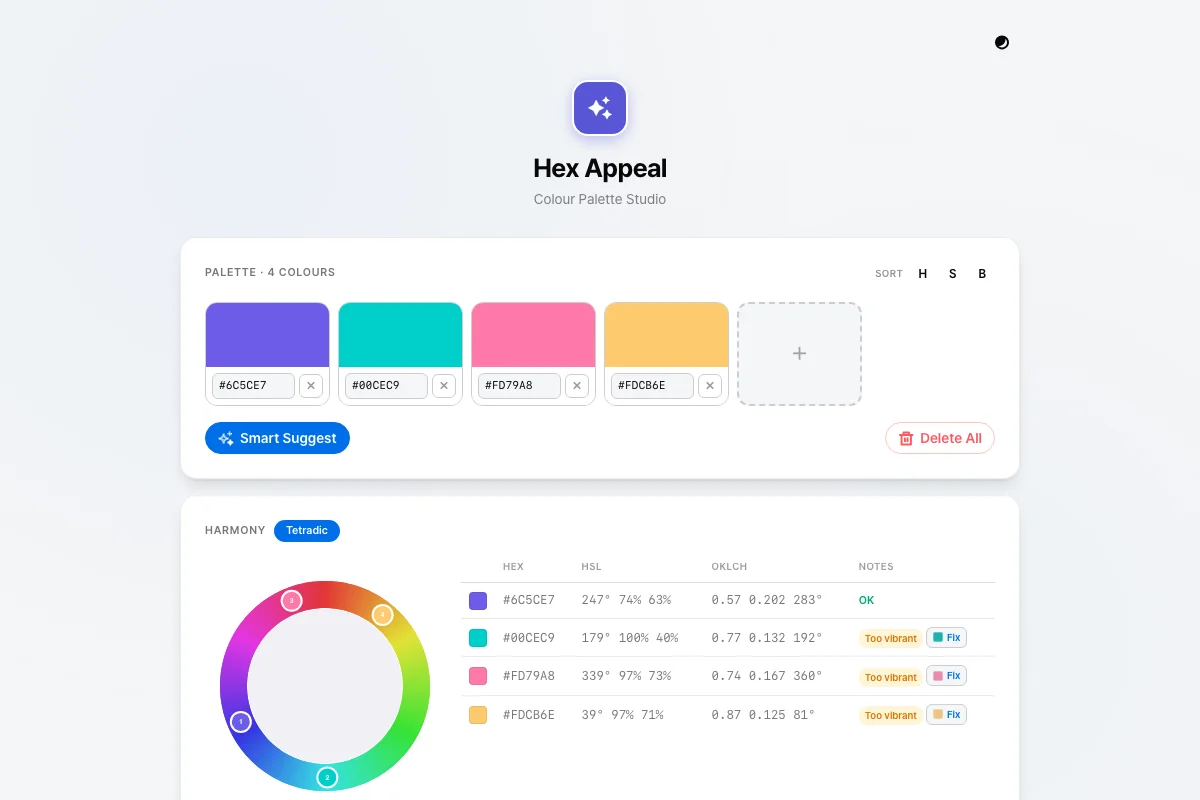
Task: Sort the palette by S
Action: [x=952, y=273]
